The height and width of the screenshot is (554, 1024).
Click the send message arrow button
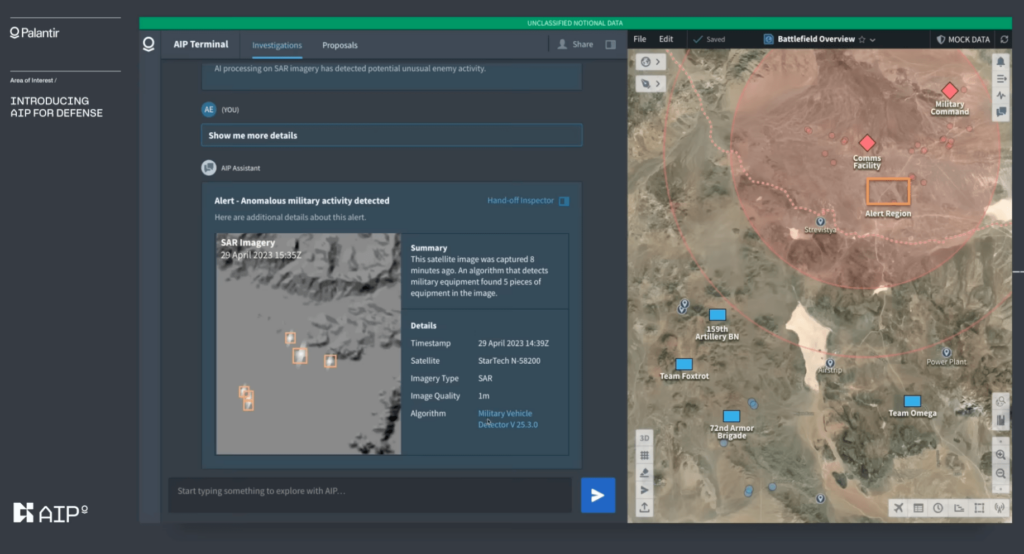(597, 495)
